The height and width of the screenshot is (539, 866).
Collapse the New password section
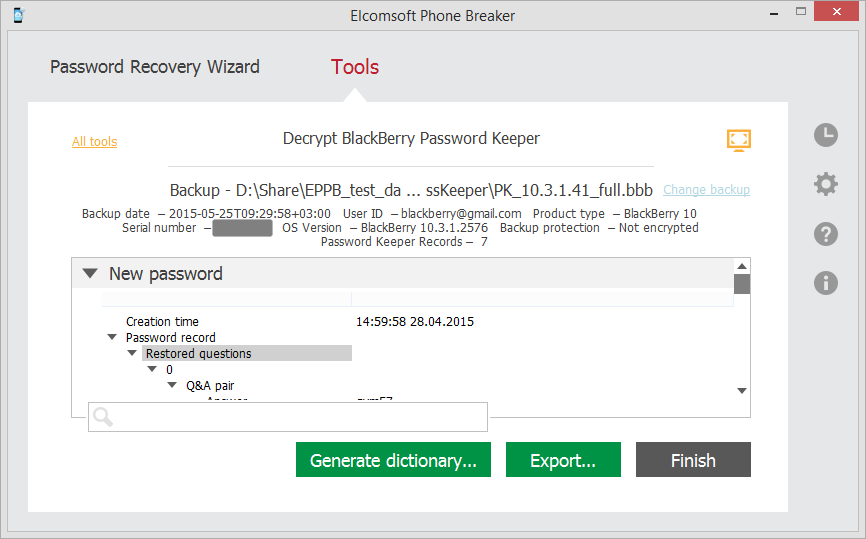[x=90, y=273]
